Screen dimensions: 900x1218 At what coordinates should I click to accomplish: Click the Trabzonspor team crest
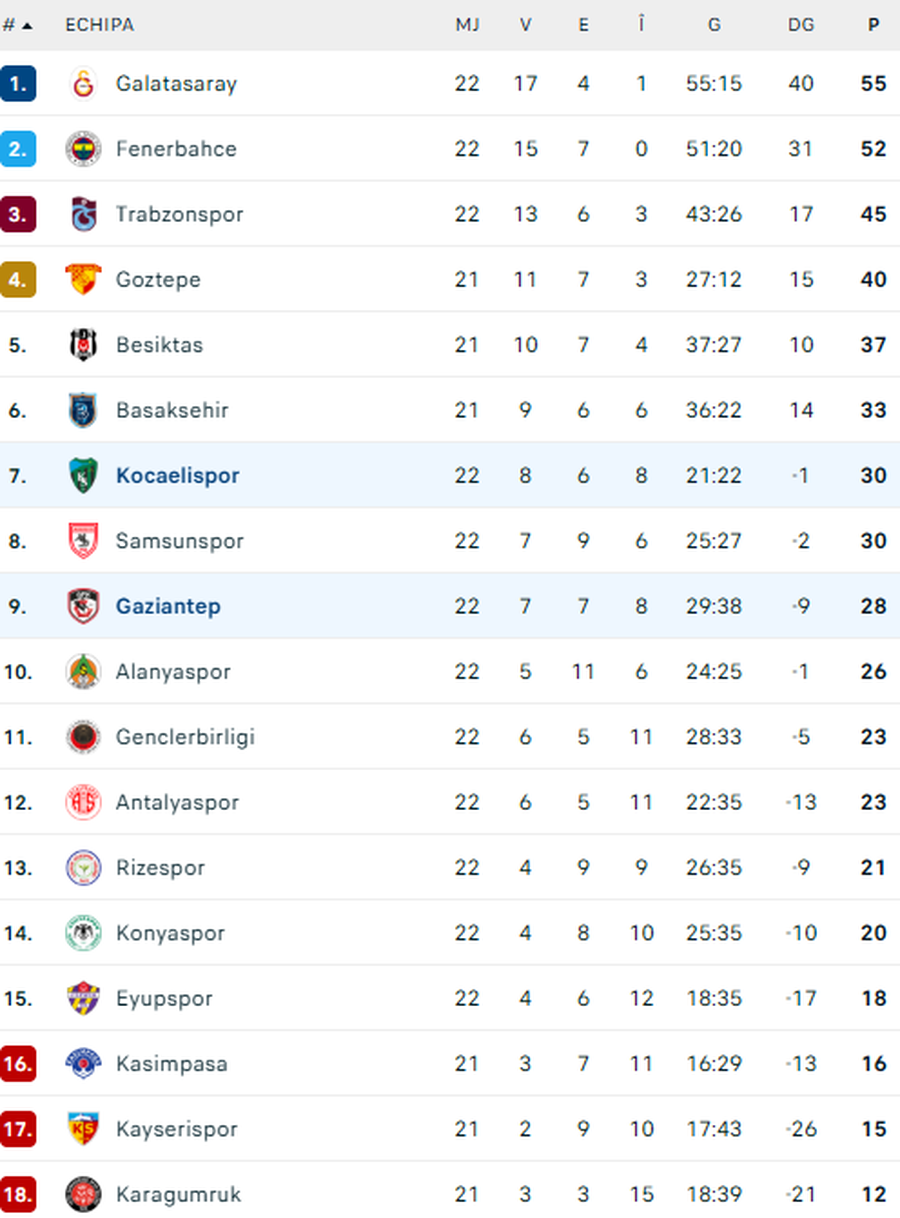click(x=83, y=214)
